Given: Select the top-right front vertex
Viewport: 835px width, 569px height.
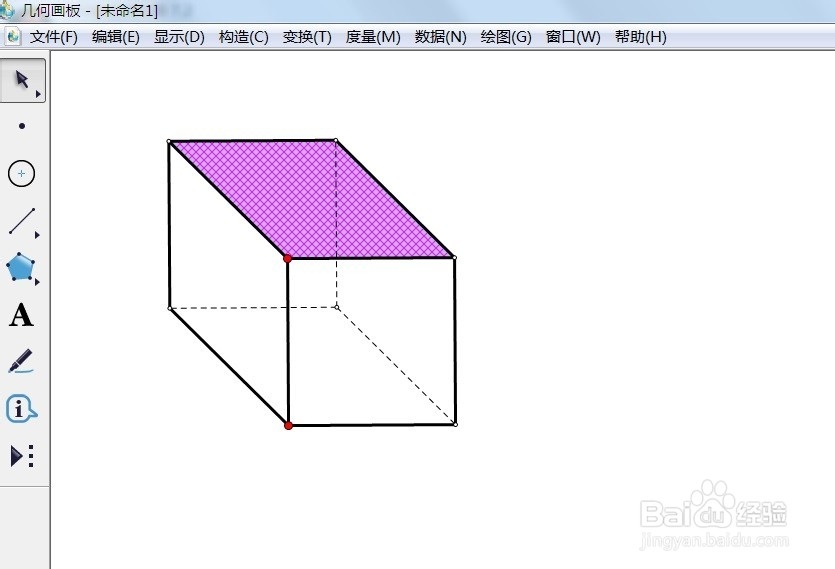Looking at the screenshot, I should (454, 258).
